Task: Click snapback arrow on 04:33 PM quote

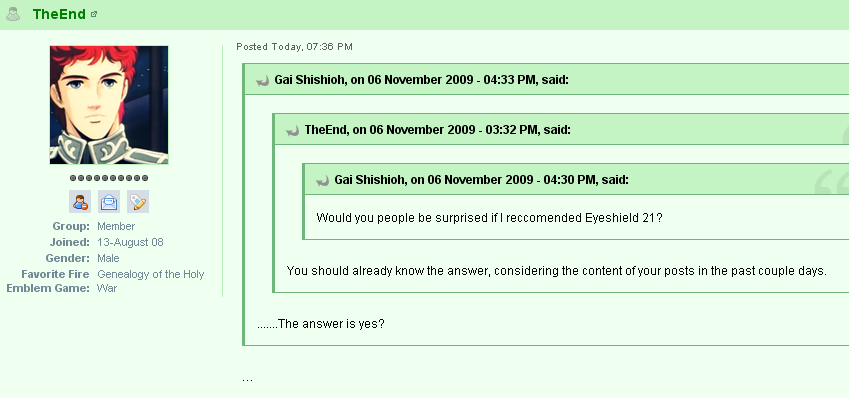Action: pyautogui.click(x=263, y=81)
